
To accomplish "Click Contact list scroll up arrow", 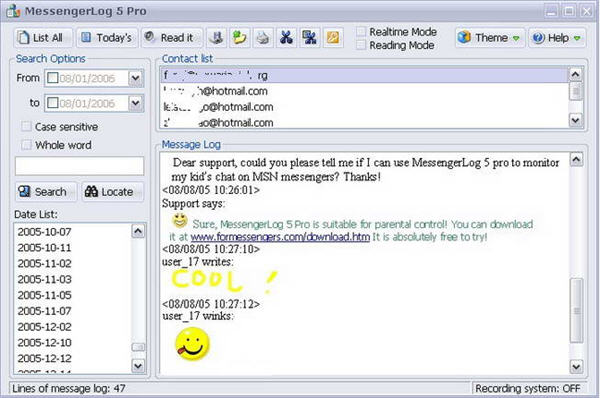I will point(576,74).
